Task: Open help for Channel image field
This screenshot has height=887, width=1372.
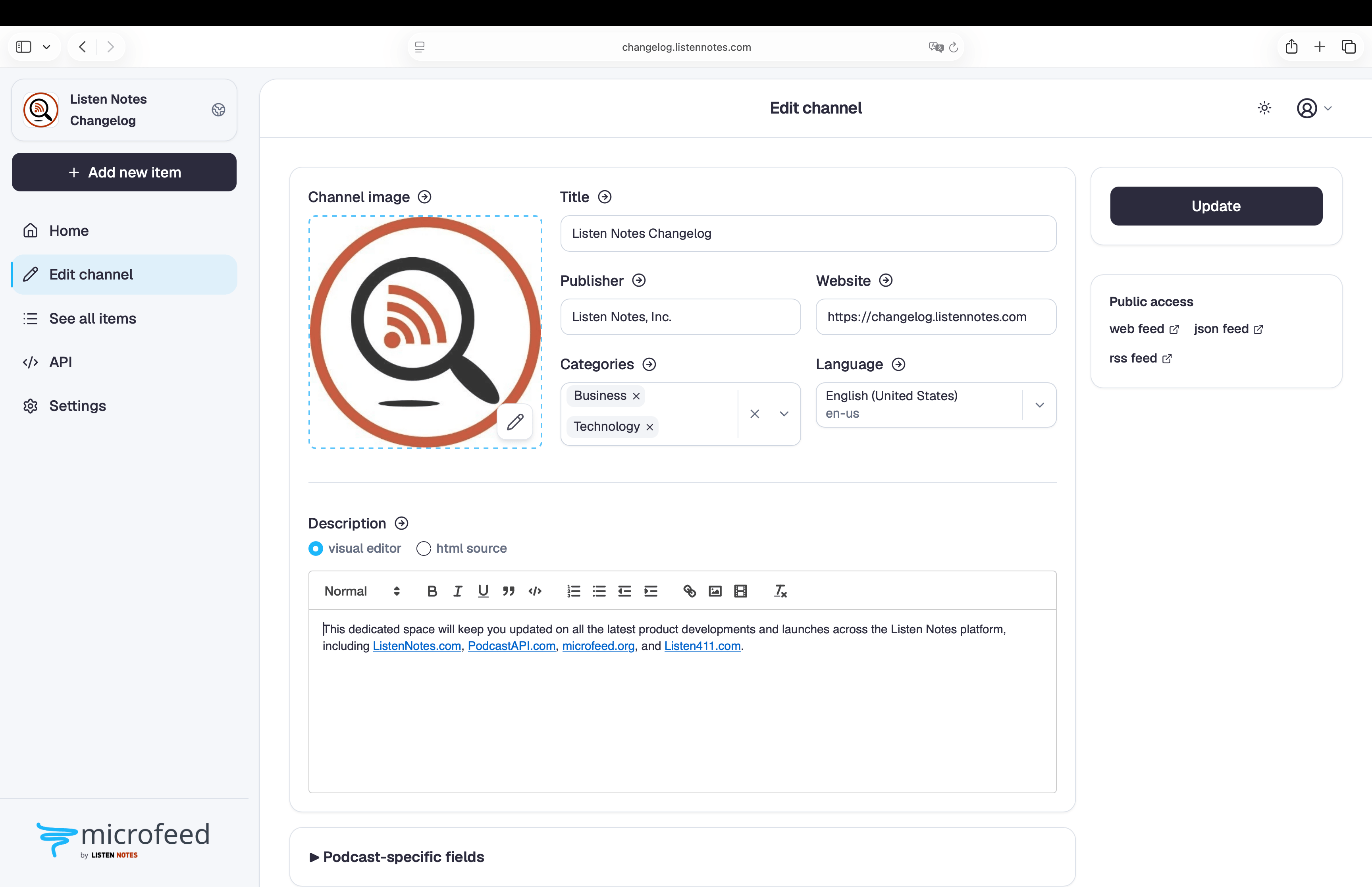Action: [424, 197]
